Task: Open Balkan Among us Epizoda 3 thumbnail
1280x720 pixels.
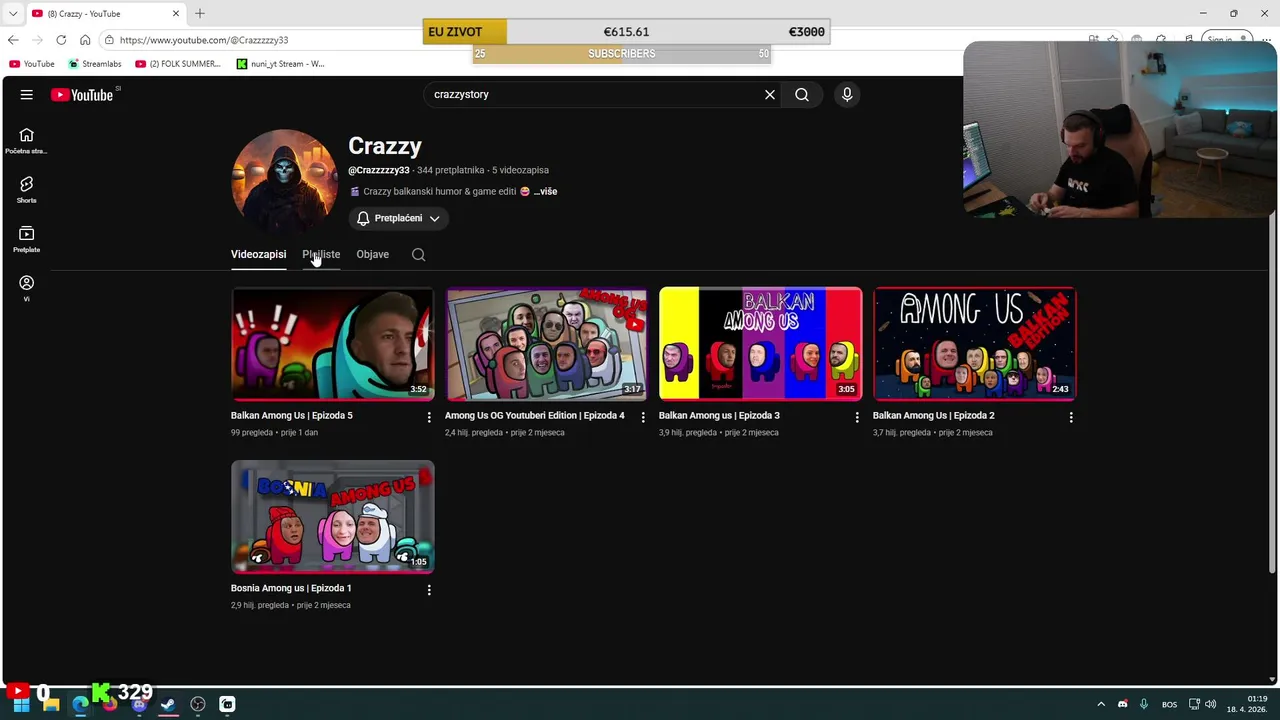Action: coord(761,344)
